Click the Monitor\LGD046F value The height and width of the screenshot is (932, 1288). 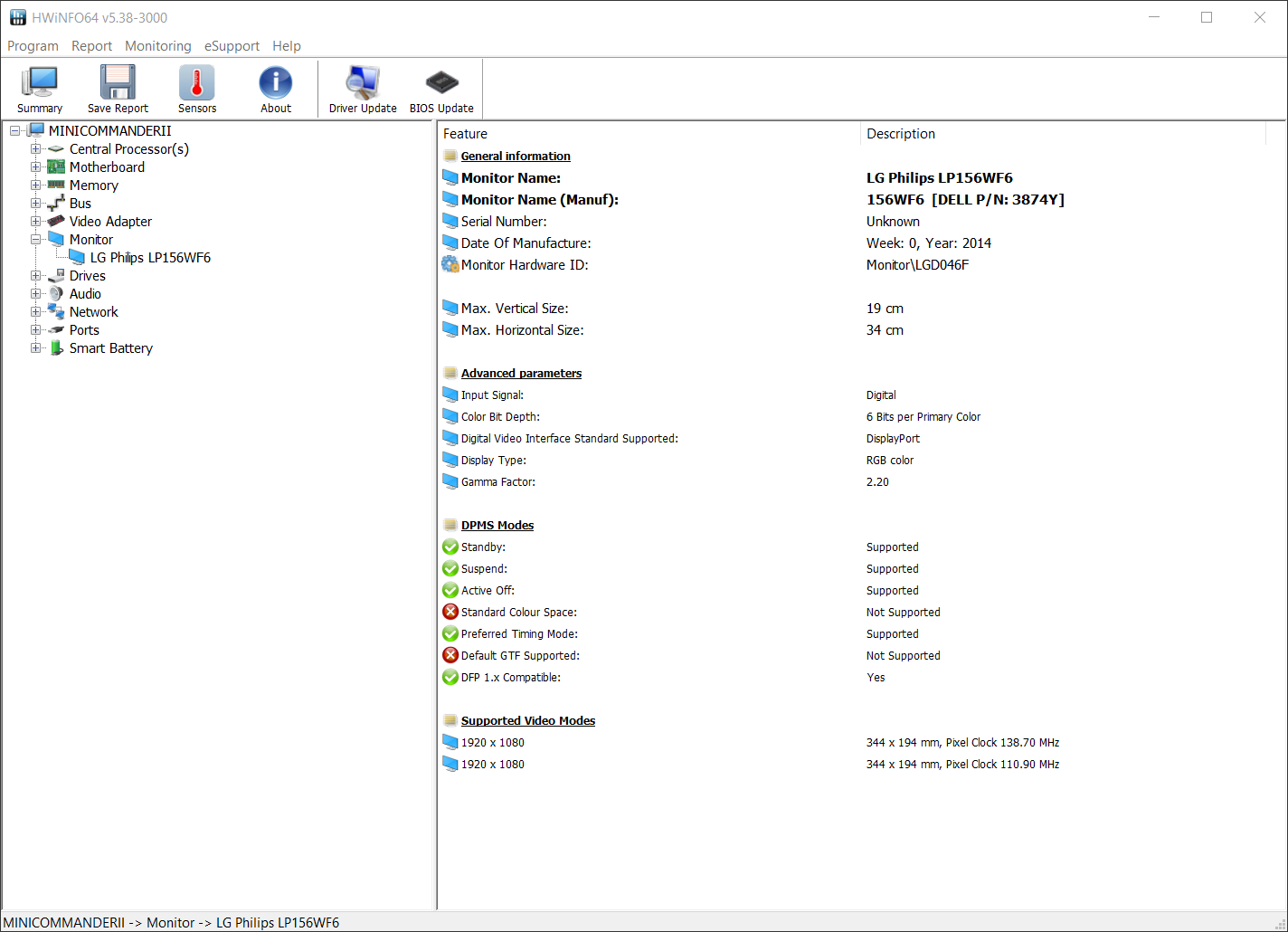pyautogui.click(x=917, y=265)
